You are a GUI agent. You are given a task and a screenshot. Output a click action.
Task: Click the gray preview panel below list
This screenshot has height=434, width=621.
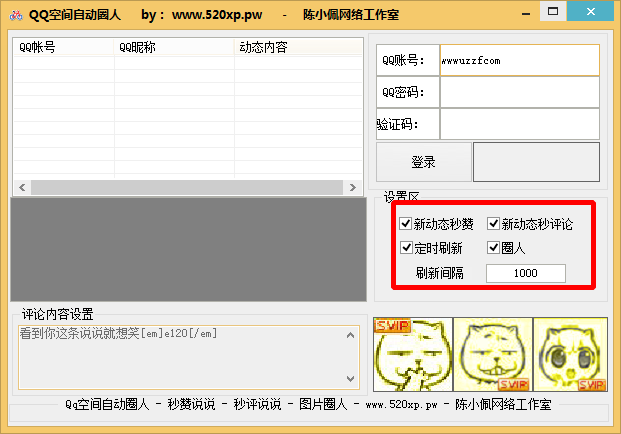(189, 249)
